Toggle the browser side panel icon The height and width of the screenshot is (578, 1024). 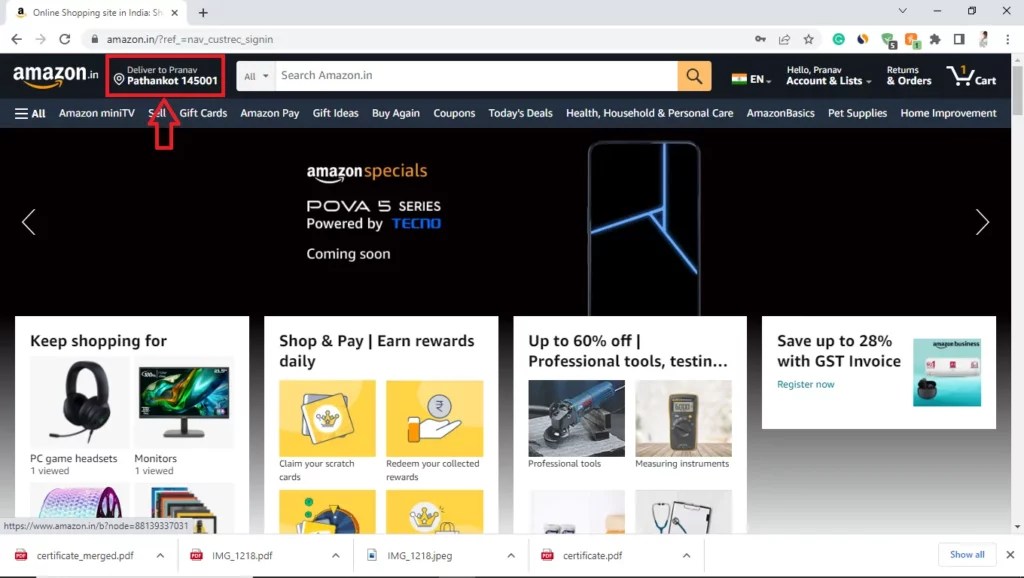click(959, 39)
